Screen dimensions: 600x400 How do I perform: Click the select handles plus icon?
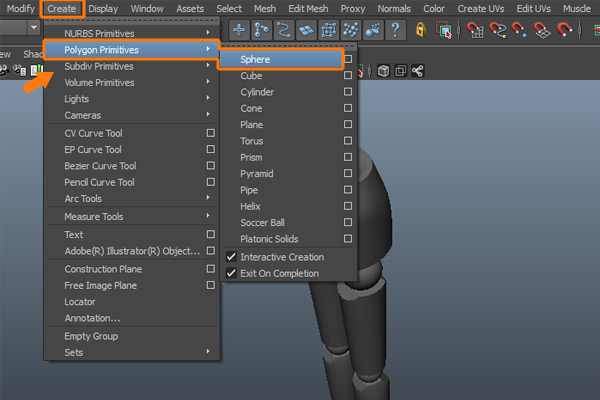(x=241, y=30)
